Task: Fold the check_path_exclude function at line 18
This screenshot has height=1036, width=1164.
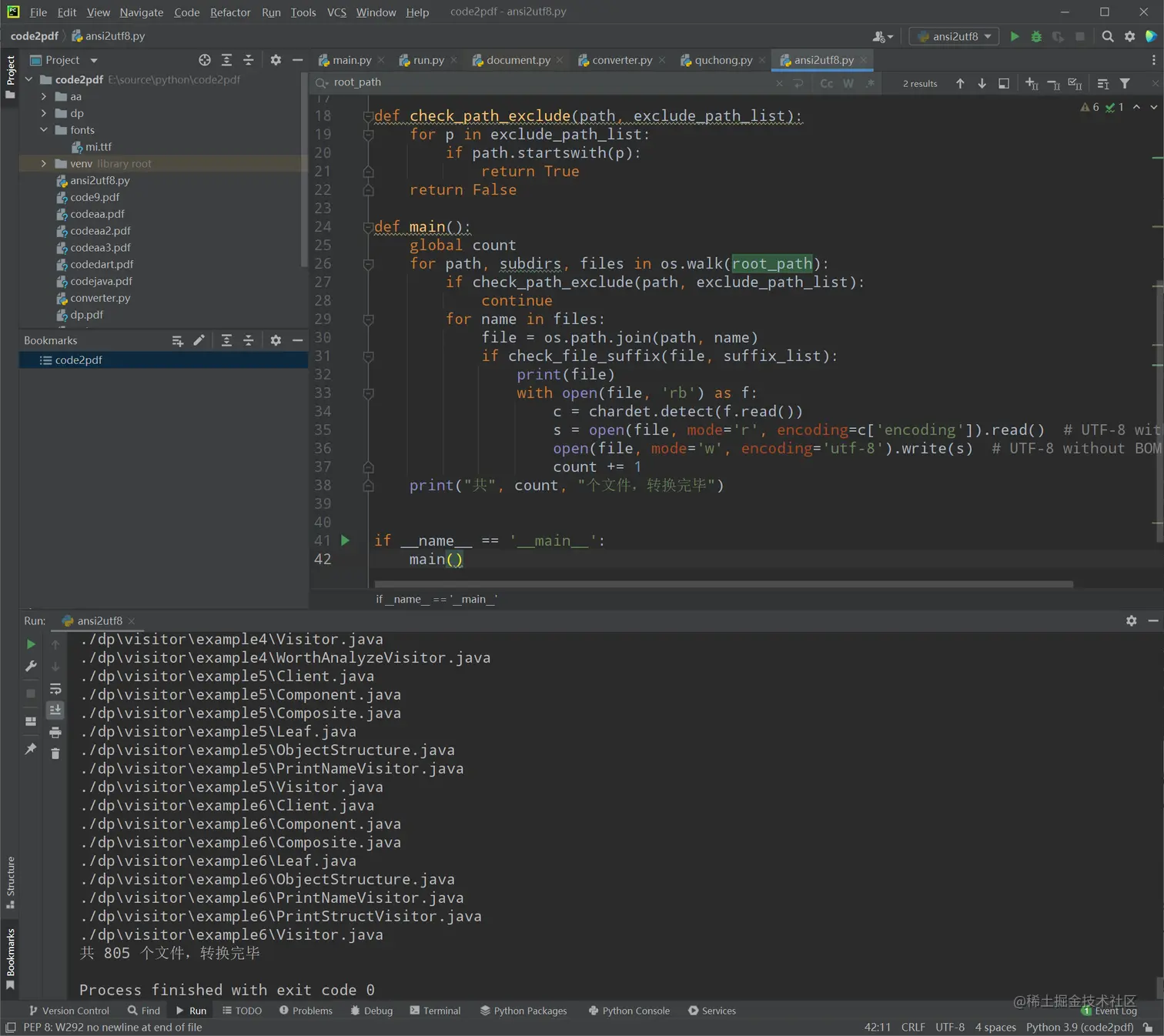Action: (368, 116)
